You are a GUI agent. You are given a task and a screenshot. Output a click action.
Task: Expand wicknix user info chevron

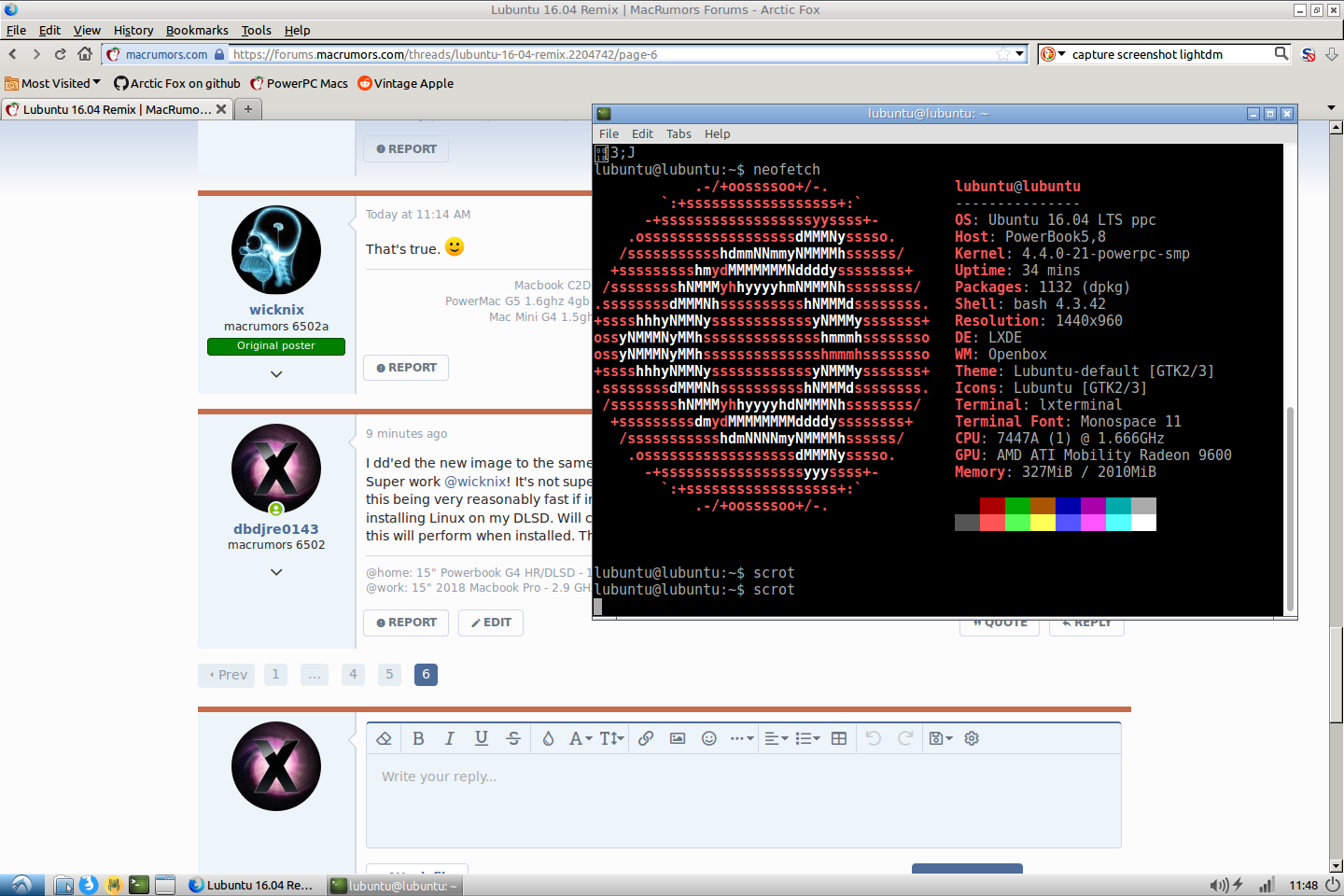click(x=276, y=373)
